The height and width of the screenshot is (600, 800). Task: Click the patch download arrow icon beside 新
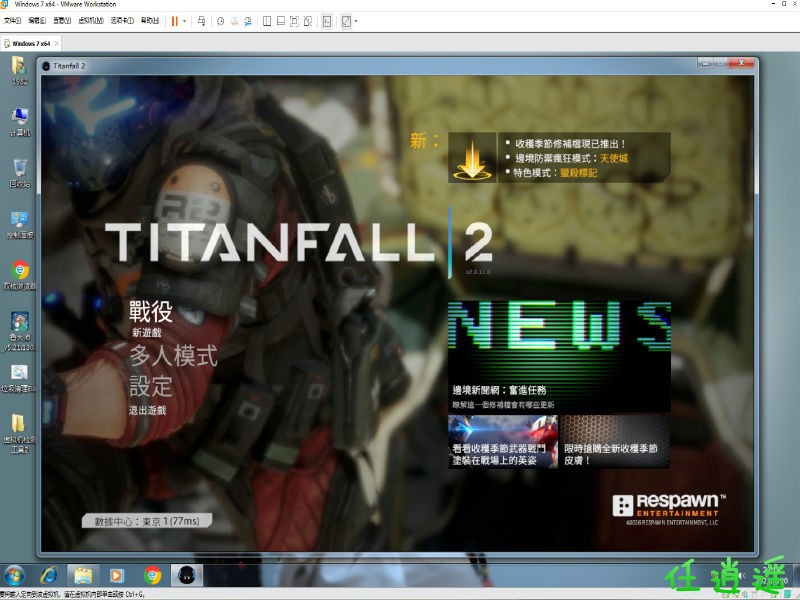472,158
